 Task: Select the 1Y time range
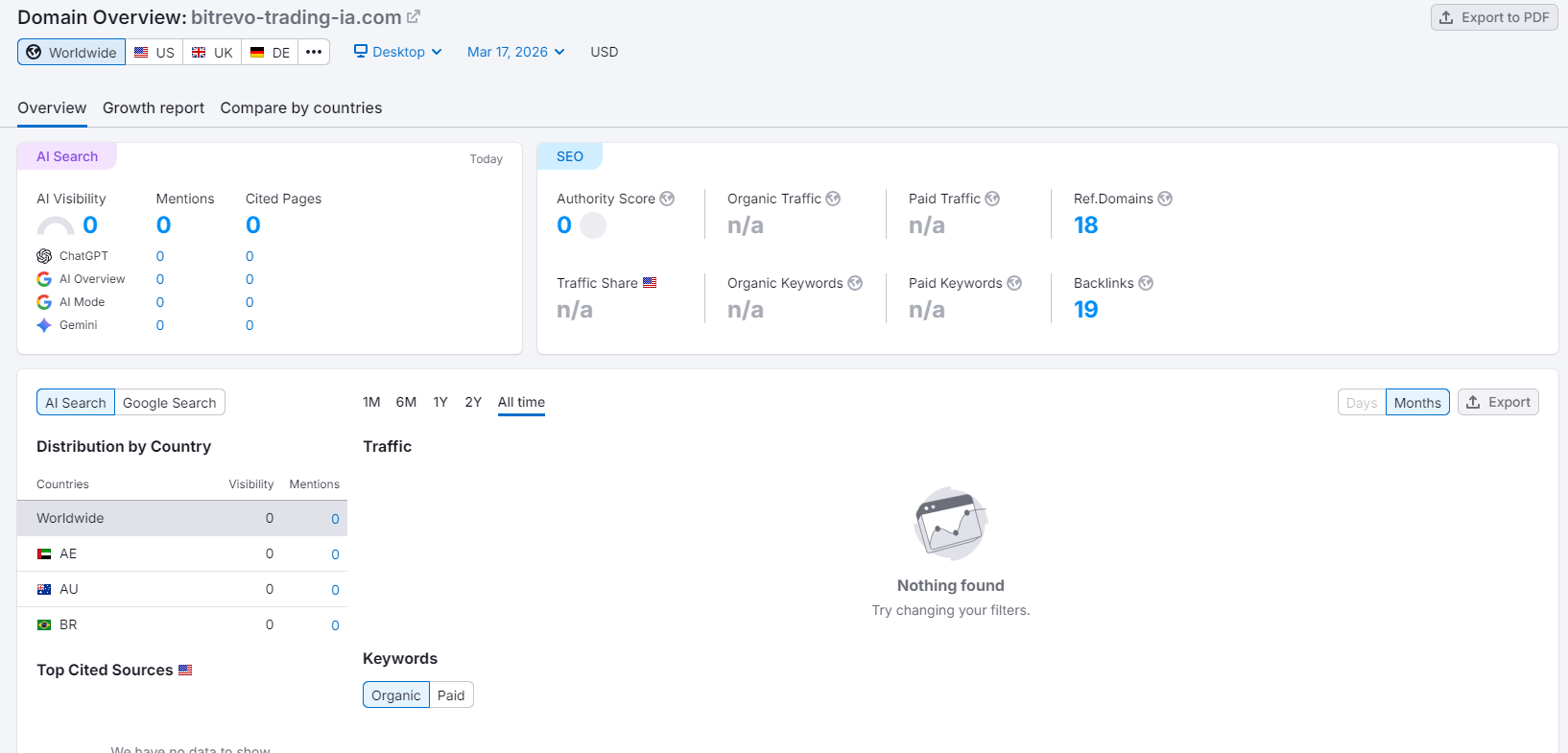tap(440, 402)
